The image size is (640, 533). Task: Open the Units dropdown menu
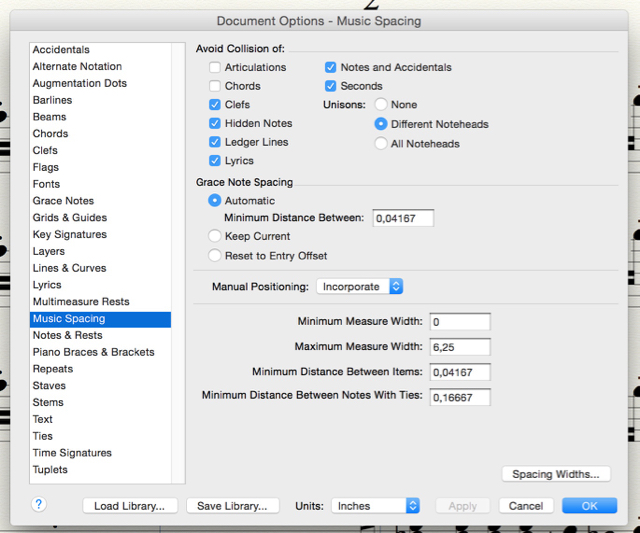[375, 506]
